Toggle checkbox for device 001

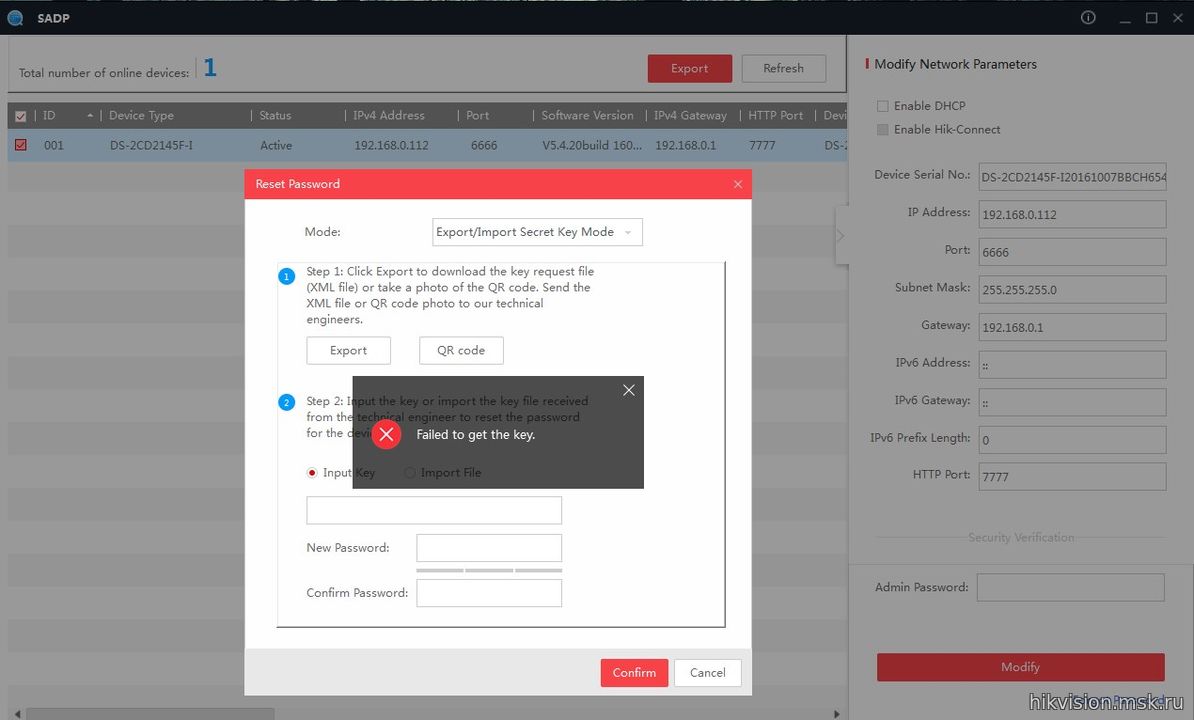(21, 145)
